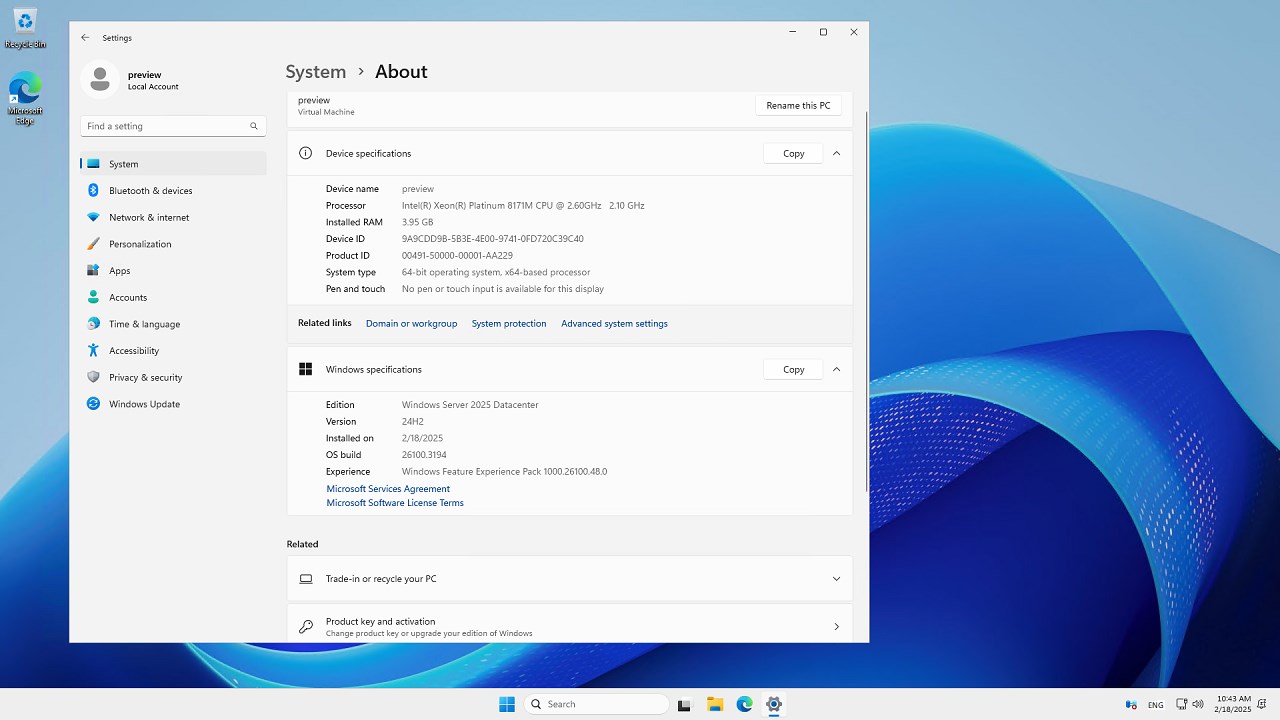Click the Accessibility figure icon
The image size is (1280, 720).
pos(93,351)
